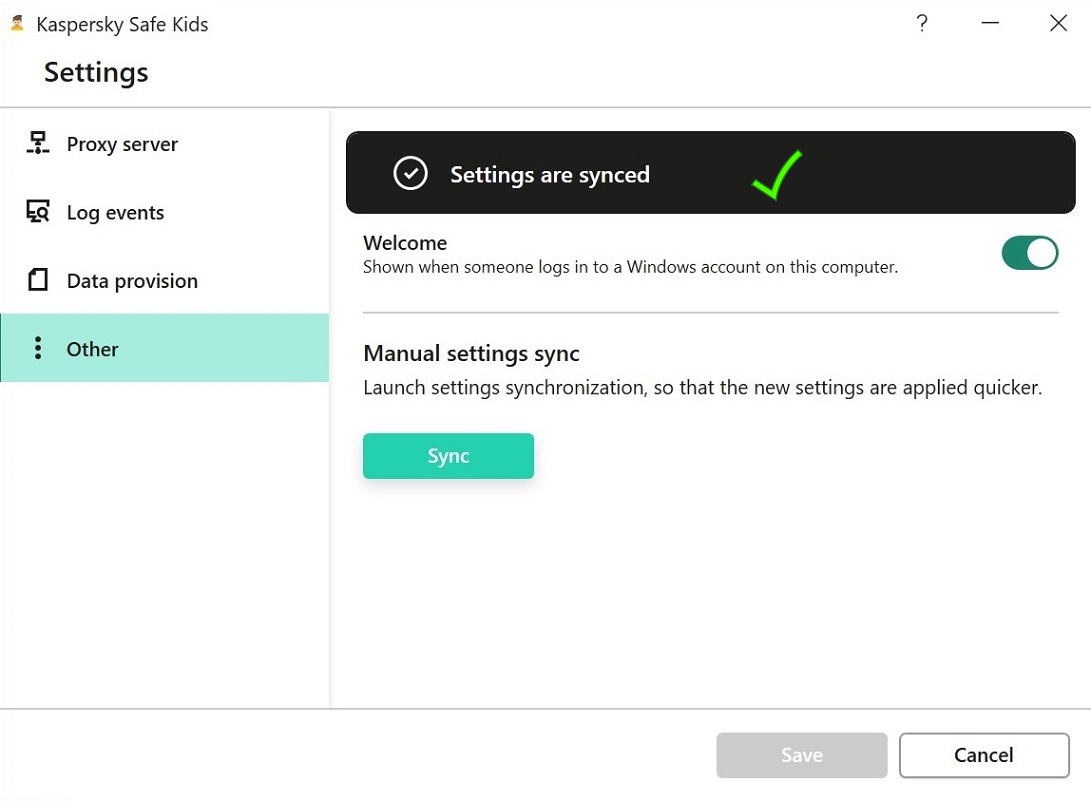Click the greyed-out Save button
This screenshot has width=1091, height=801.
pos(801,755)
